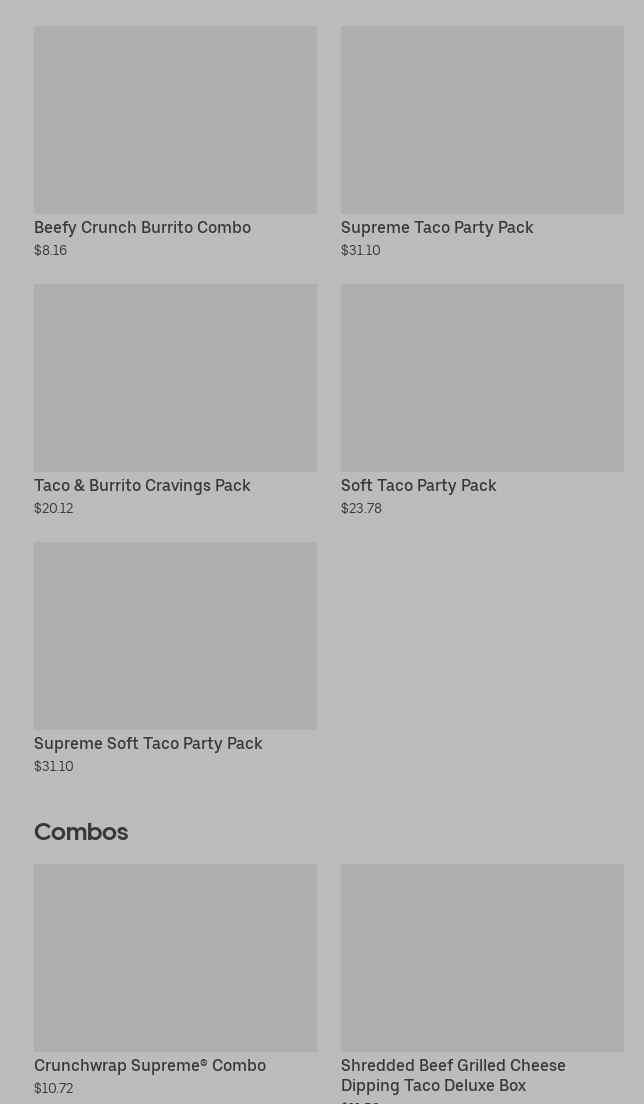Select the Shredded Beef Dipping Taco Box image
644x1104 pixels.
point(482,958)
